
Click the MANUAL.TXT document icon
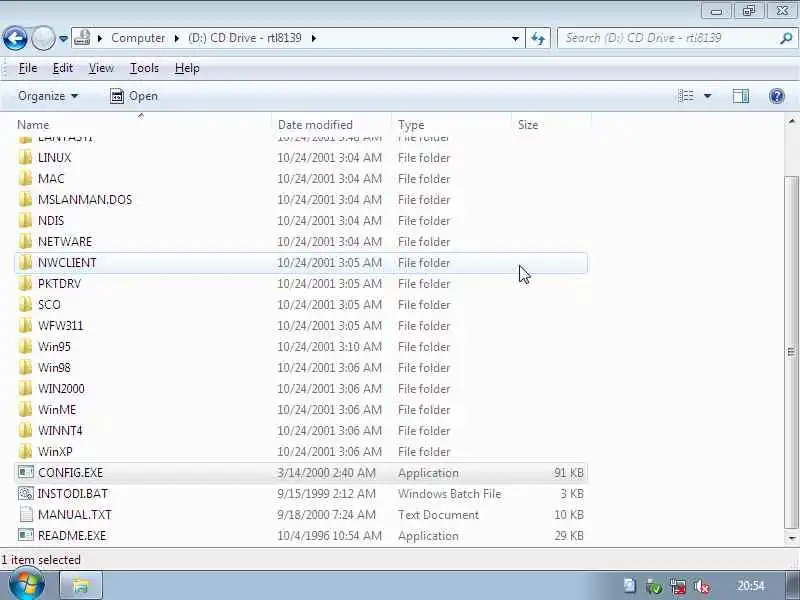point(26,514)
